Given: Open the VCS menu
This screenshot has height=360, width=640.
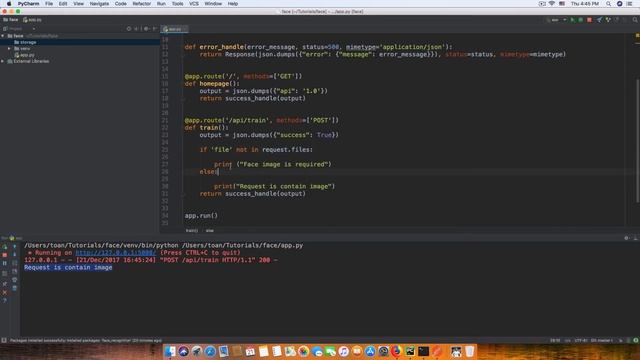Looking at the screenshot, I should tap(194, 4).
